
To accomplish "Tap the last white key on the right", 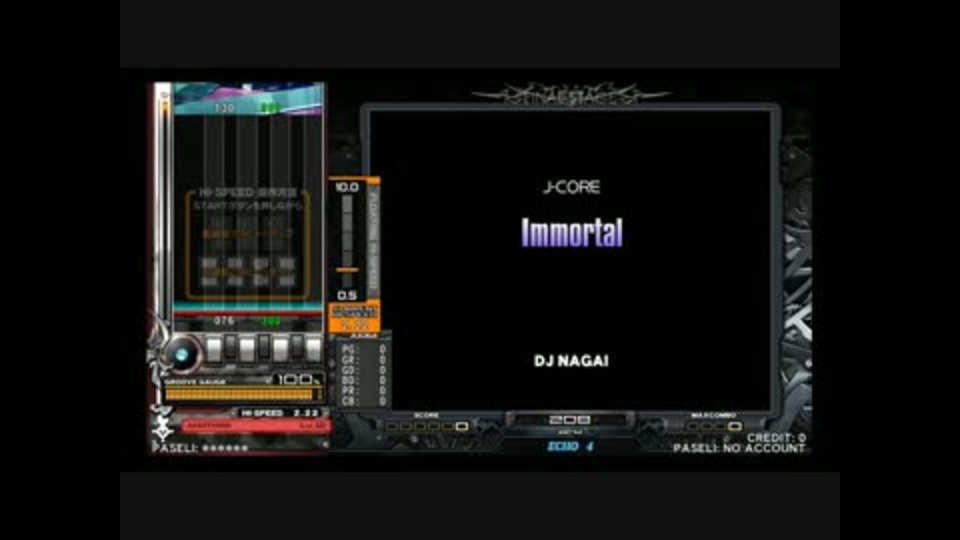I will [x=313, y=350].
